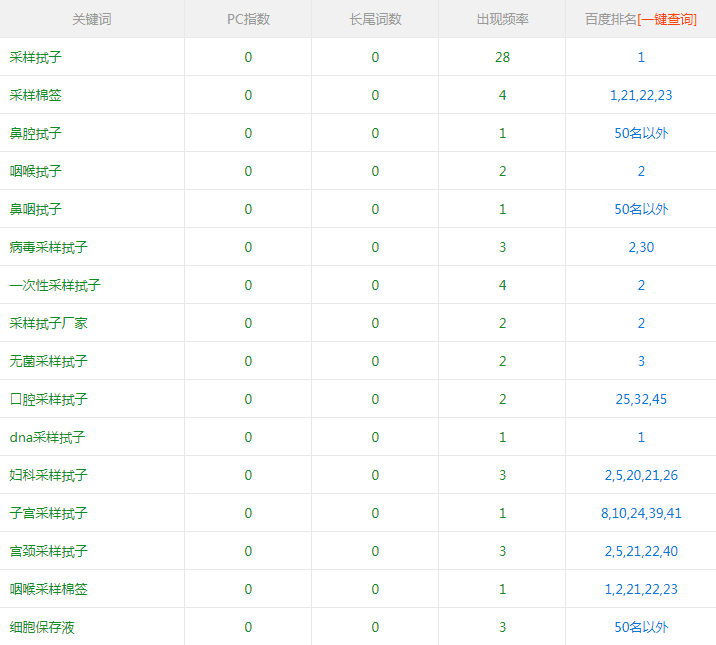
Task: Open ranking 2,30 for 病毒采样拭子
Action: pos(641,247)
